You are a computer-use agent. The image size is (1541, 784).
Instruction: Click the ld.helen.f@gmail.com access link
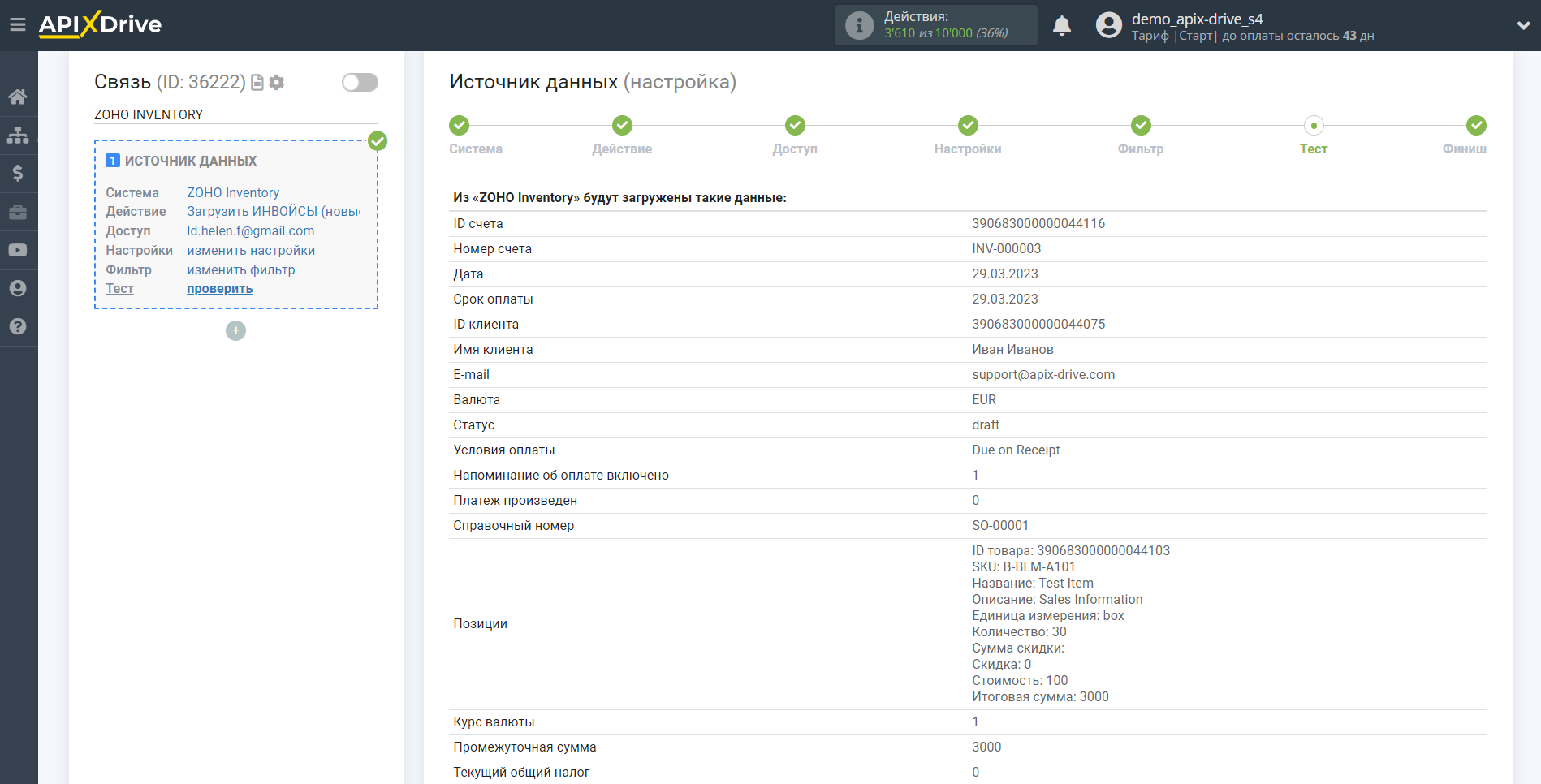[x=251, y=231]
